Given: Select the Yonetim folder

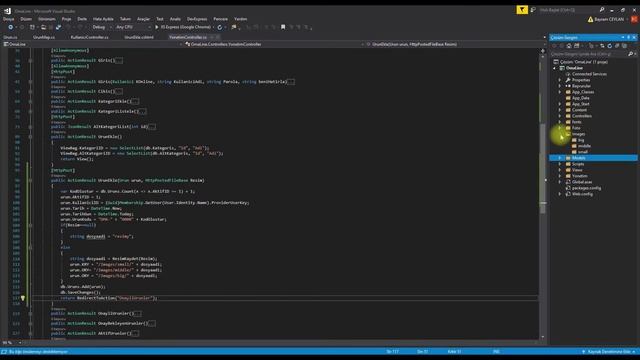Looking at the screenshot, I should (x=579, y=176).
